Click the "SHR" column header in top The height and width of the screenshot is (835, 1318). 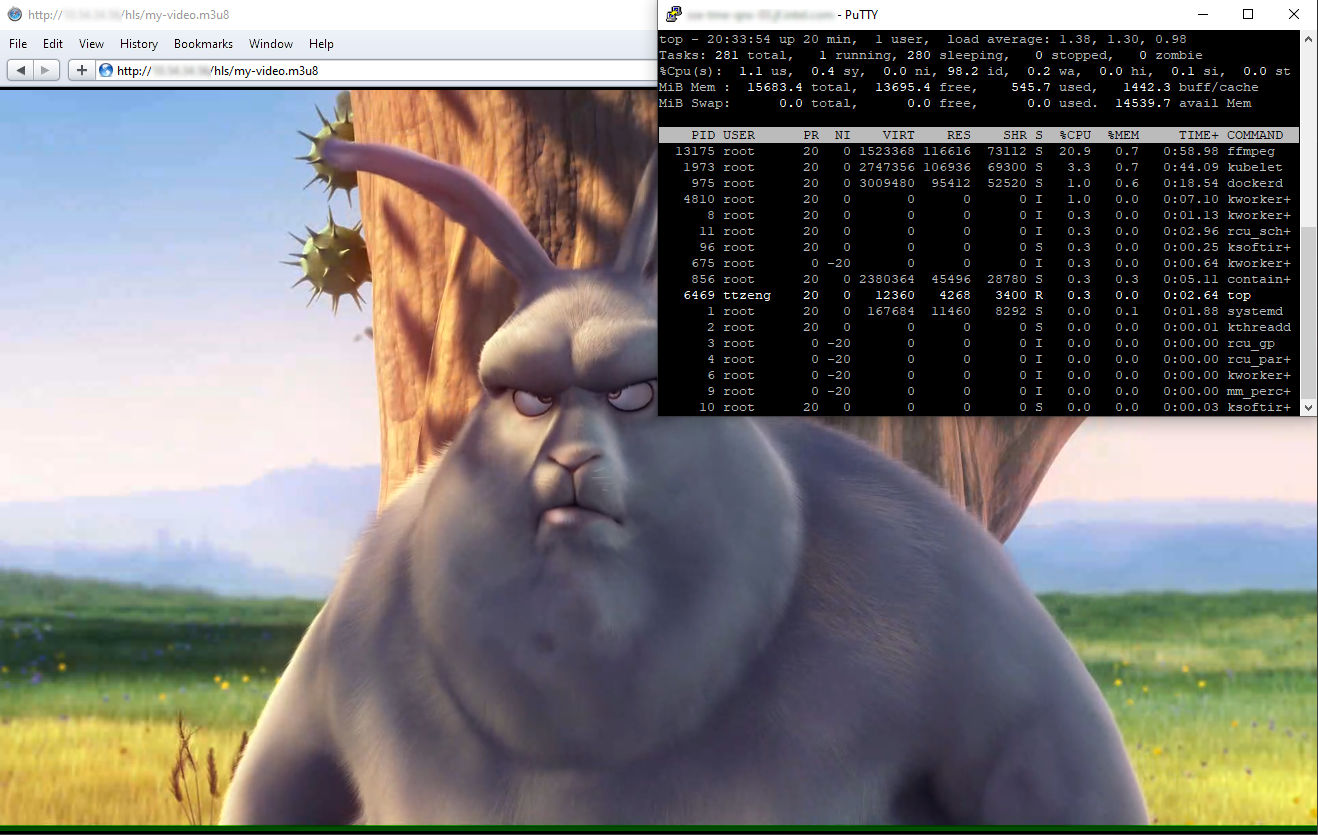[x=1015, y=135]
